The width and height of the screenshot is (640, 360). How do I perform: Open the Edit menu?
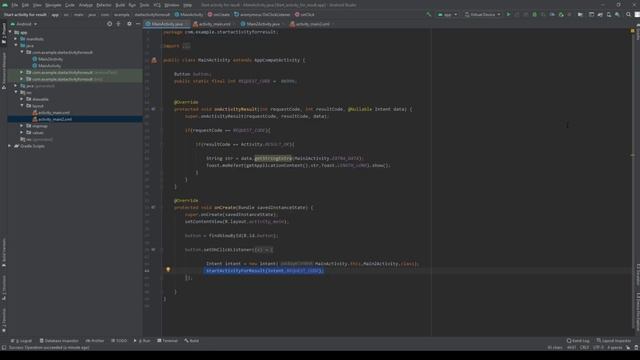(x=25, y=5)
